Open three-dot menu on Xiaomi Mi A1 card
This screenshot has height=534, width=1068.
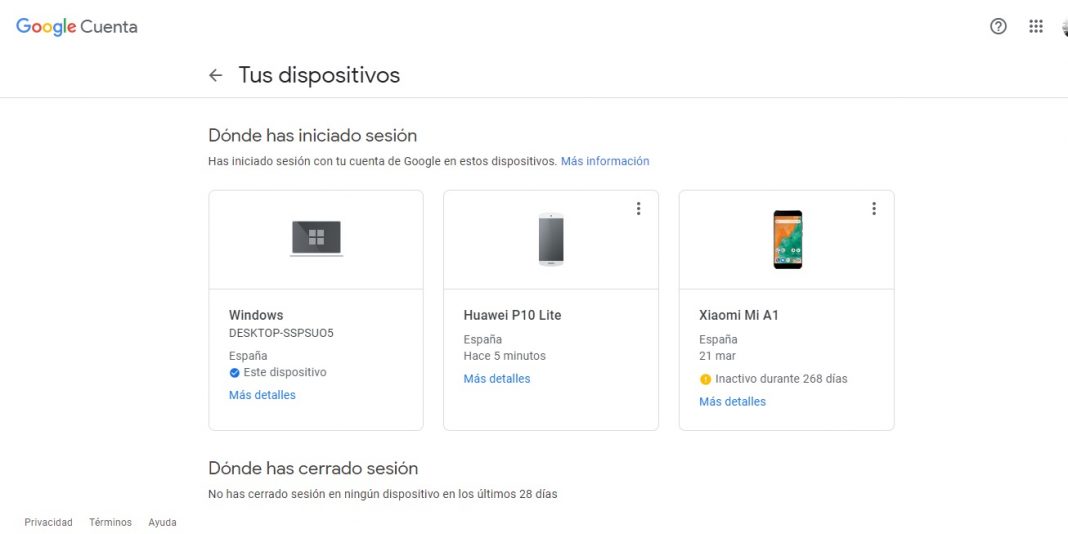pos(873,208)
